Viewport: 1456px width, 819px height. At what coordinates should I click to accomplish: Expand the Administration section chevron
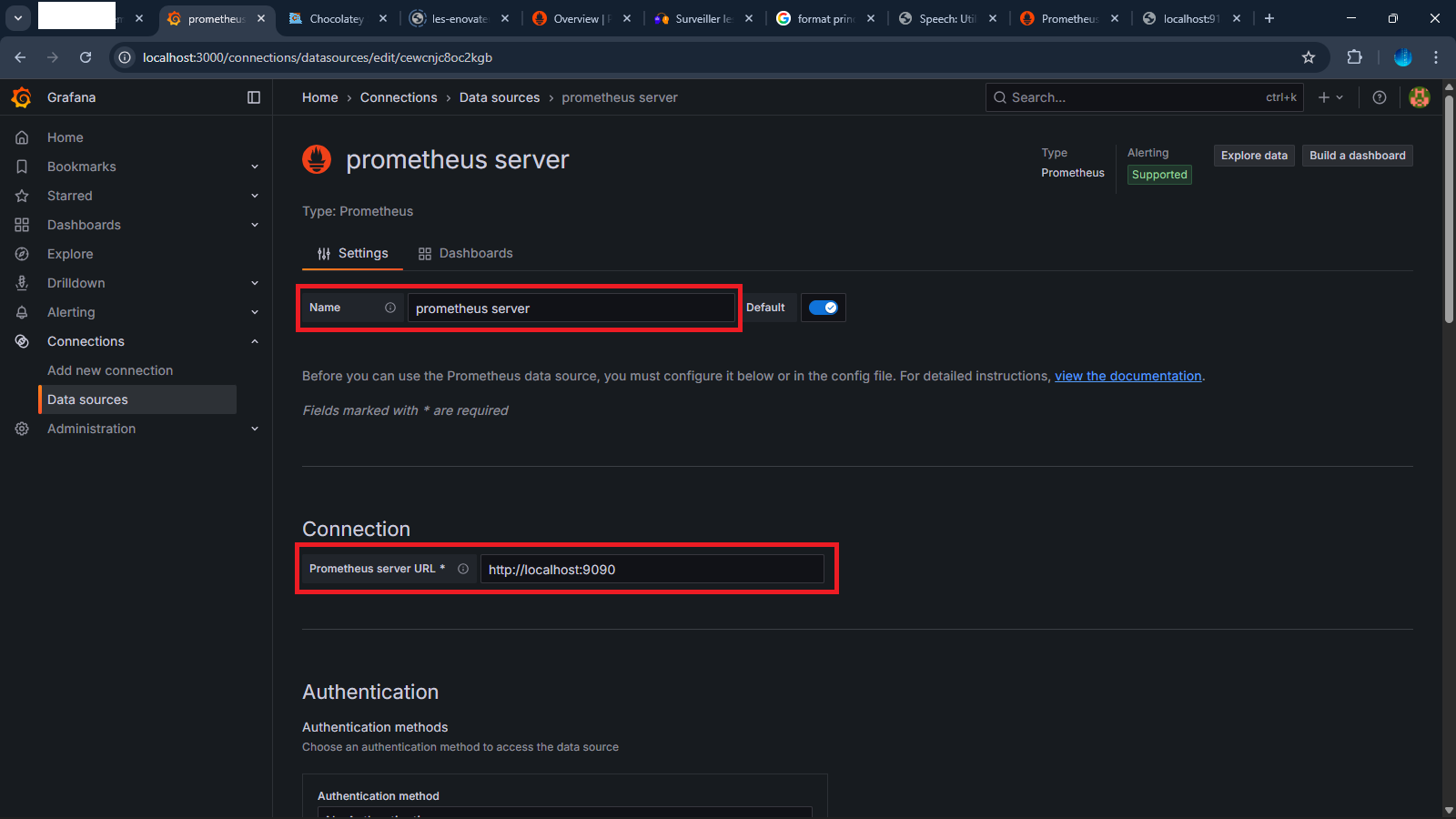[x=255, y=429]
